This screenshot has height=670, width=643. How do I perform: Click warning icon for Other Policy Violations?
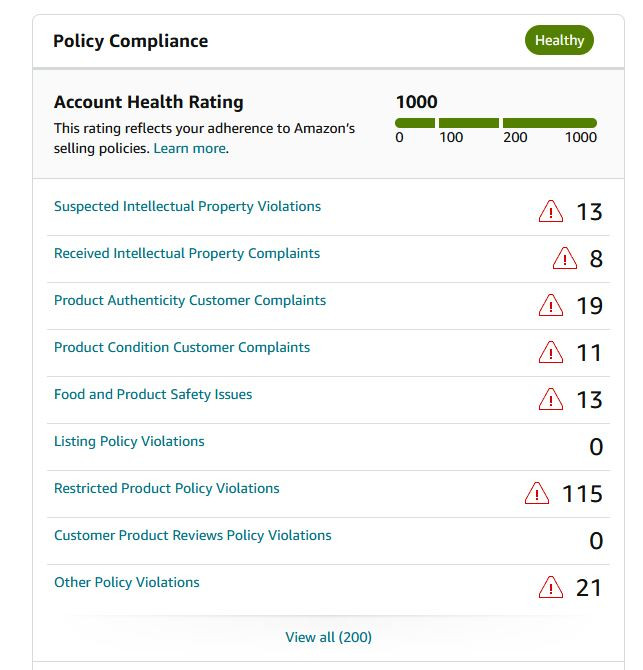[x=550, y=587]
